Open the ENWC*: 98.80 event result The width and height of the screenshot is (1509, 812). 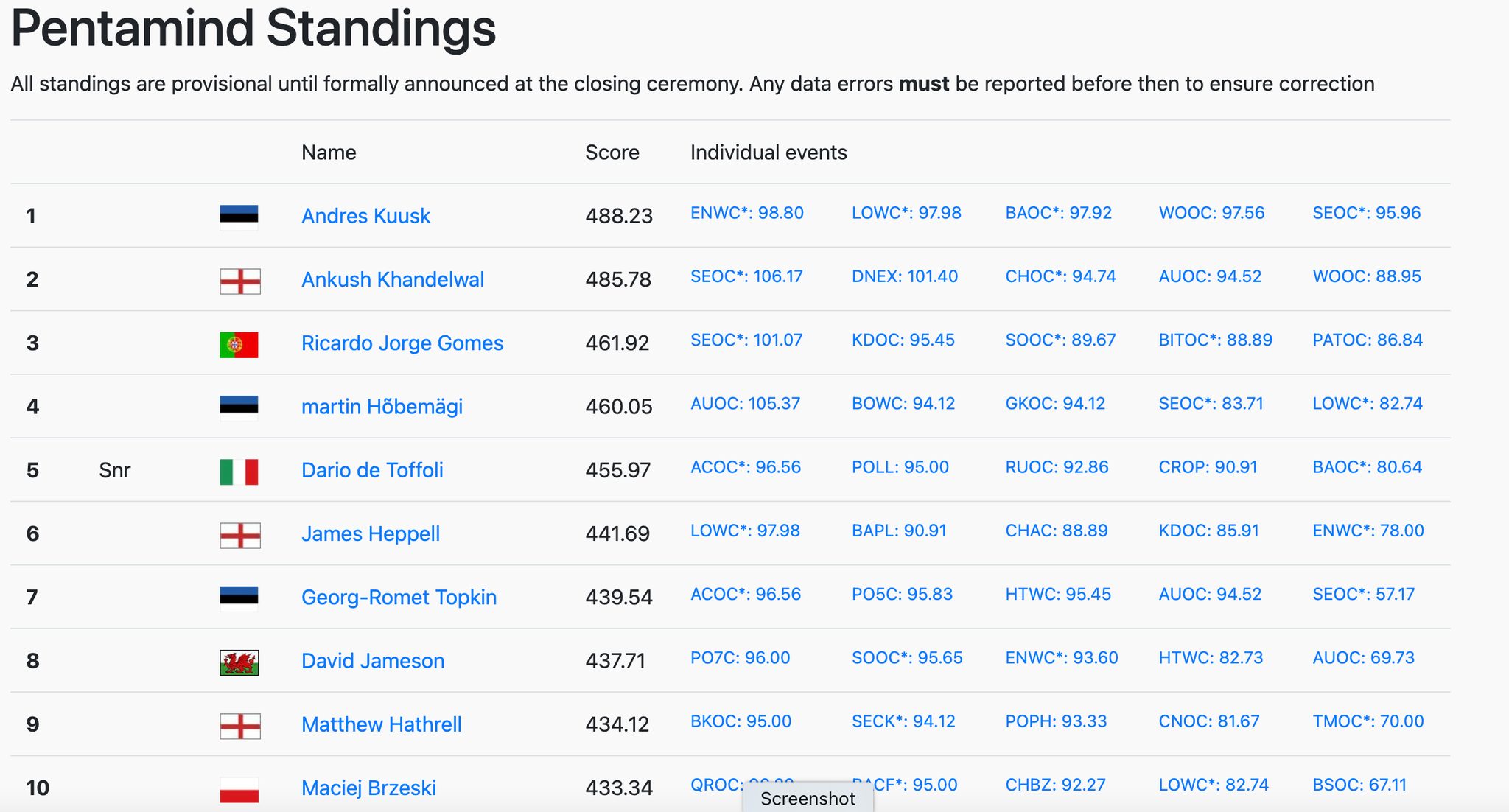(746, 213)
